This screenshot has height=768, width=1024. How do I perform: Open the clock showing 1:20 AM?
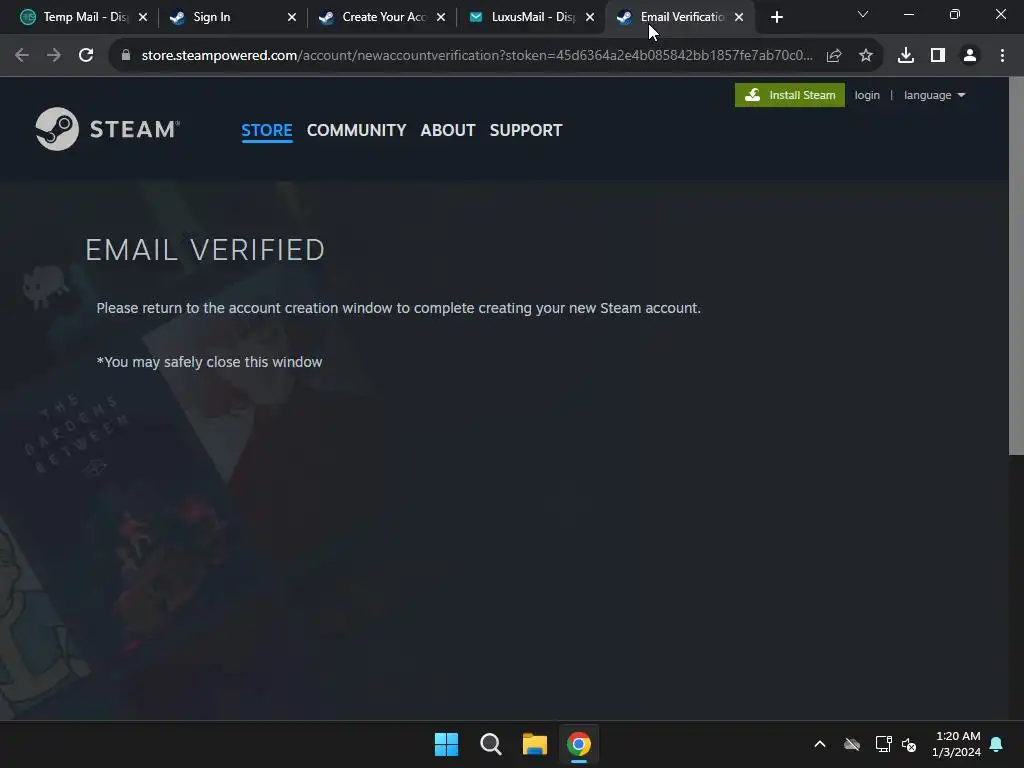pos(957,744)
